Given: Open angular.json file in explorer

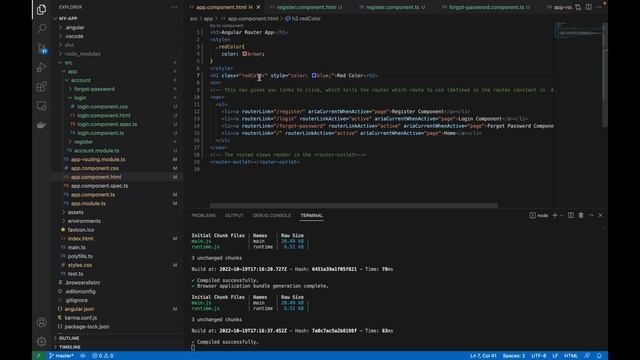Looking at the screenshot, I should coord(79,309).
